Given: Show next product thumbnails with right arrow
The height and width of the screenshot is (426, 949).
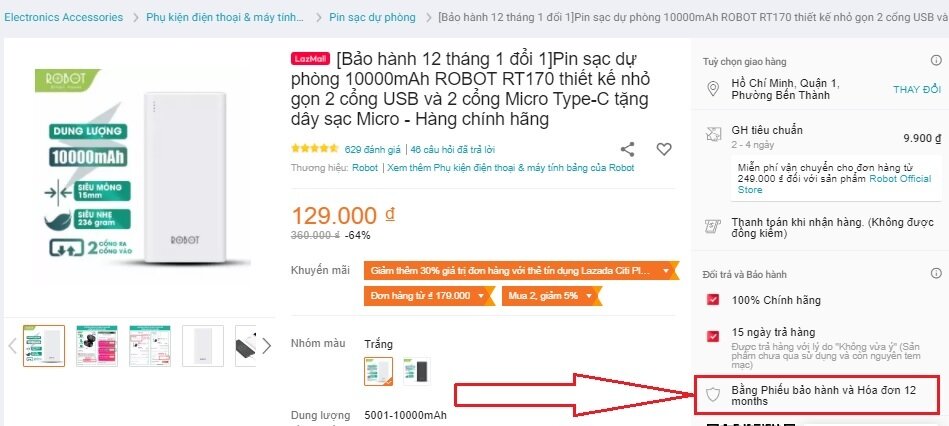Looking at the screenshot, I should [266, 346].
